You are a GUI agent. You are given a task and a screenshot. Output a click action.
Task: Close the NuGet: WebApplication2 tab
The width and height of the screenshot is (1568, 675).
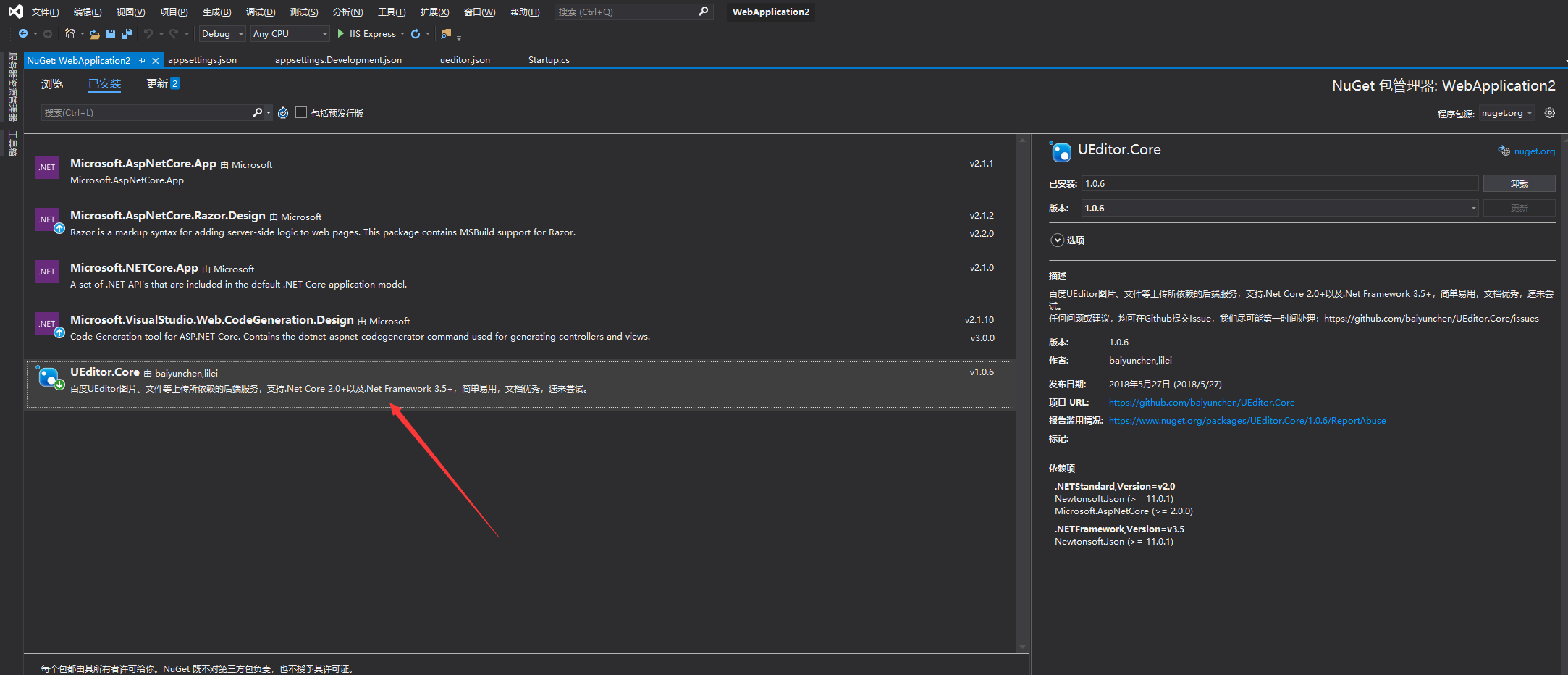pos(156,61)
